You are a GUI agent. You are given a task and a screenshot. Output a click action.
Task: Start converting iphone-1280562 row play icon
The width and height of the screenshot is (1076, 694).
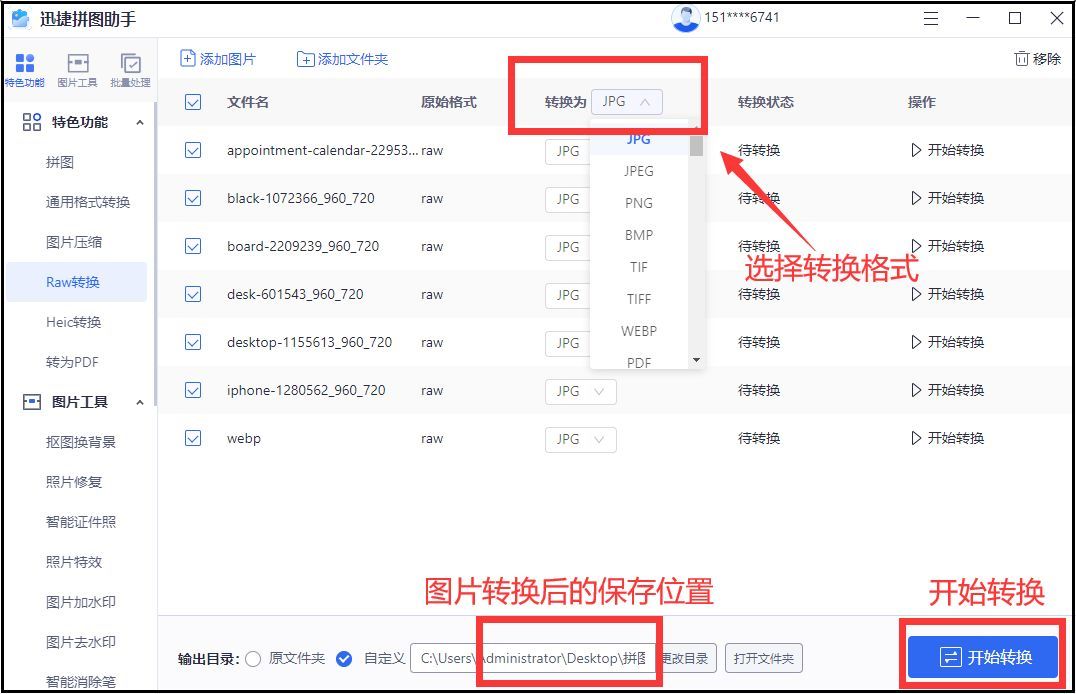[916, 391]
